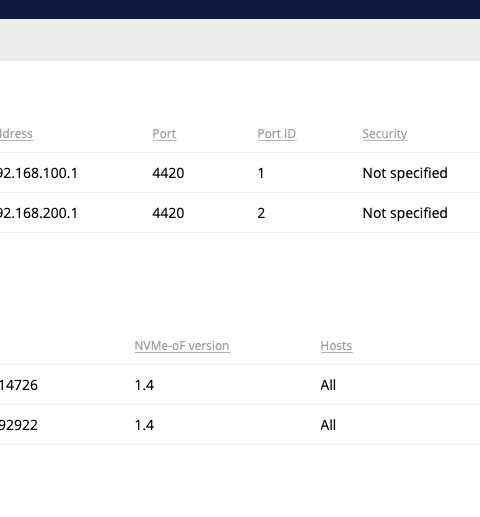
Task: Click Port ID value 1
Action: coord(261,173)
